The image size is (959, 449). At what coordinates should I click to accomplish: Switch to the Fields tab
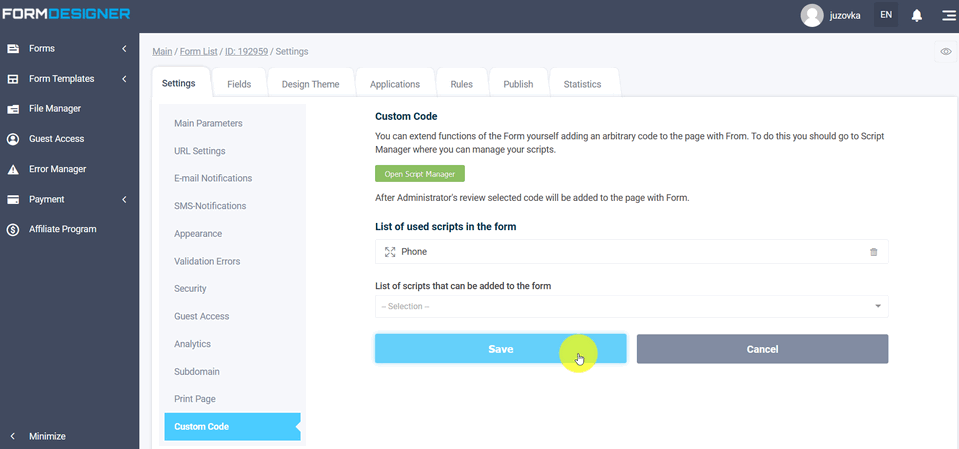click(x=239, y=84)
